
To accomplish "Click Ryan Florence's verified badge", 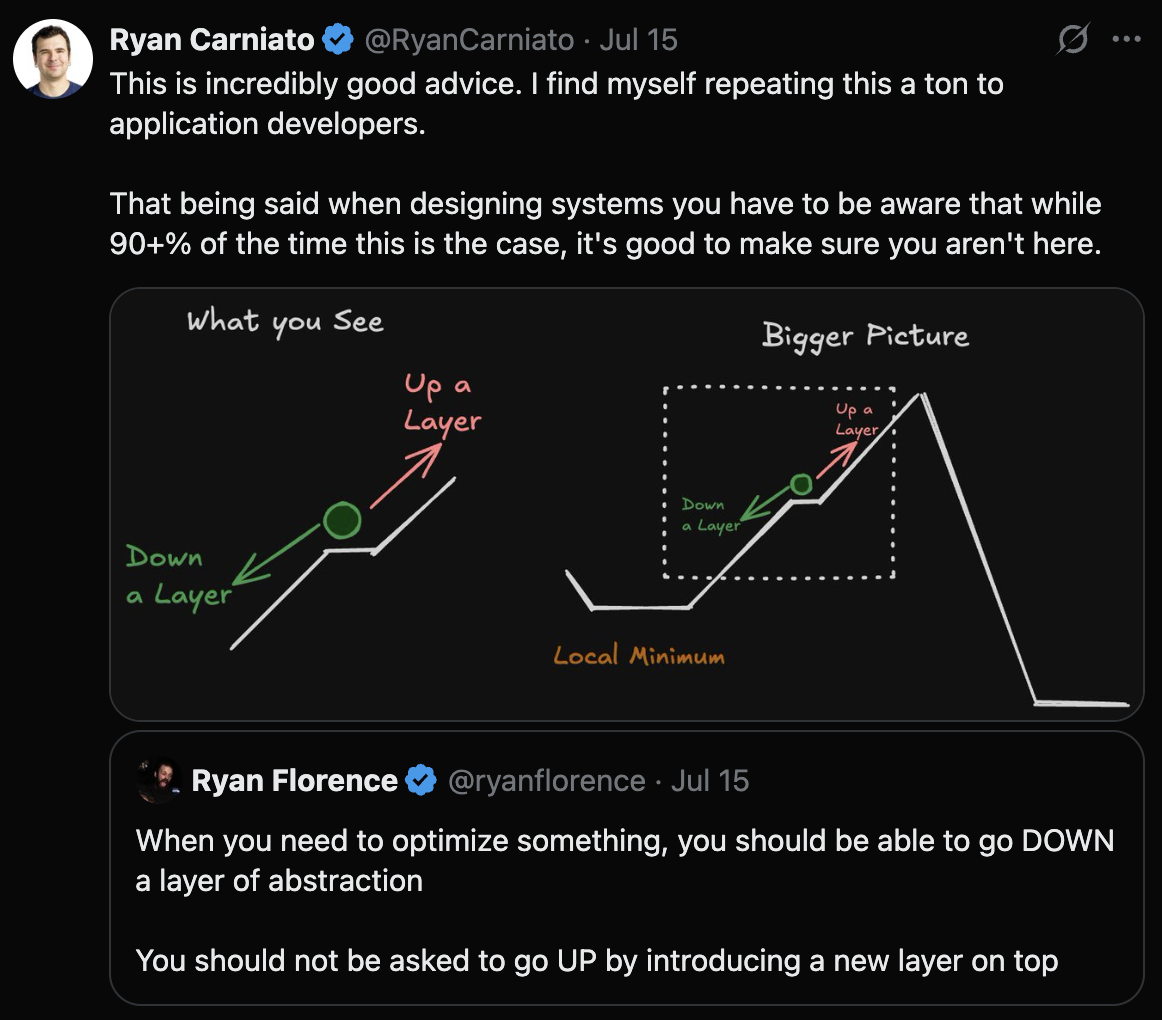I will 420,780.
